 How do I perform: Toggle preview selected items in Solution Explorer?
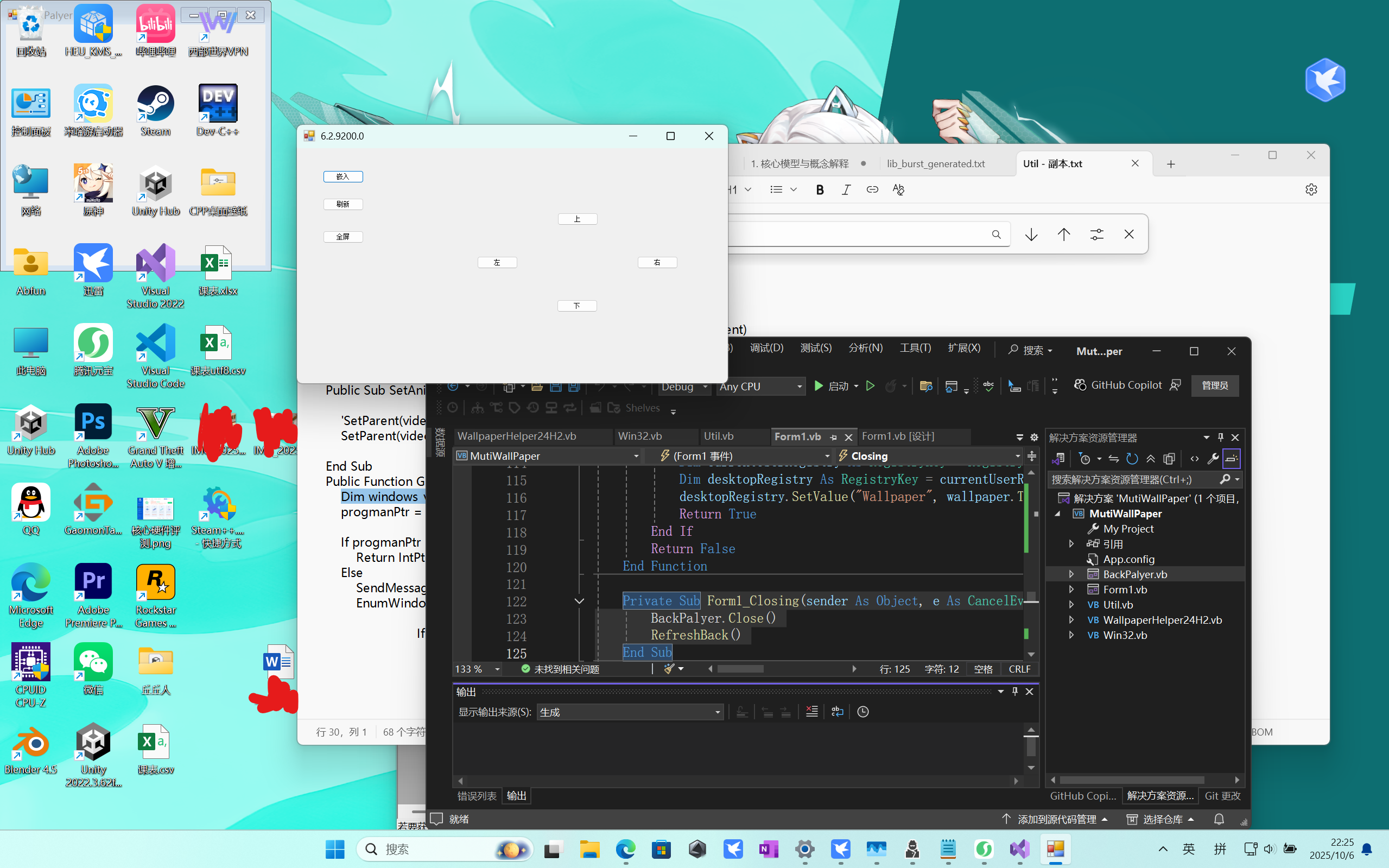pos(1232,458)
